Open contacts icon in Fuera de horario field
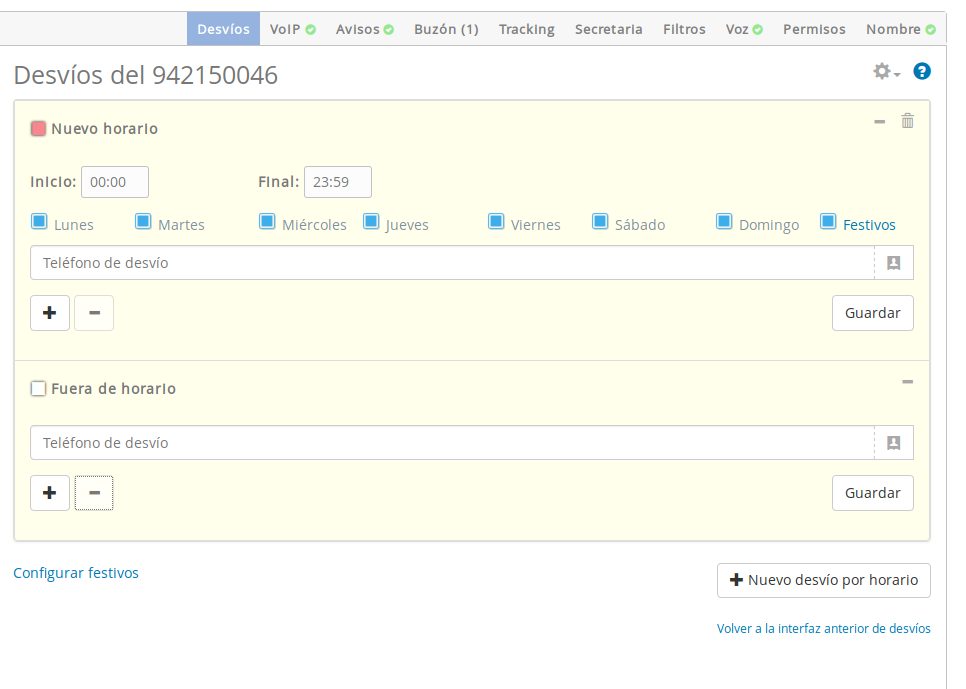The height and width of the screenshot is (689, 966). 894,443
